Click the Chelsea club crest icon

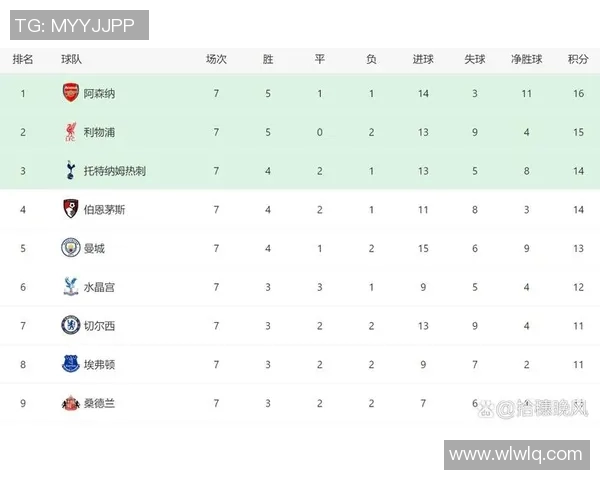click(x=70, y=325)
